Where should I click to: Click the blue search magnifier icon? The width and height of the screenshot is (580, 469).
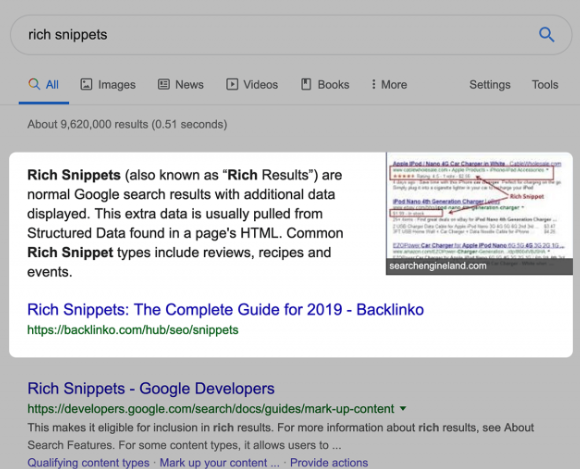[546, 35]
